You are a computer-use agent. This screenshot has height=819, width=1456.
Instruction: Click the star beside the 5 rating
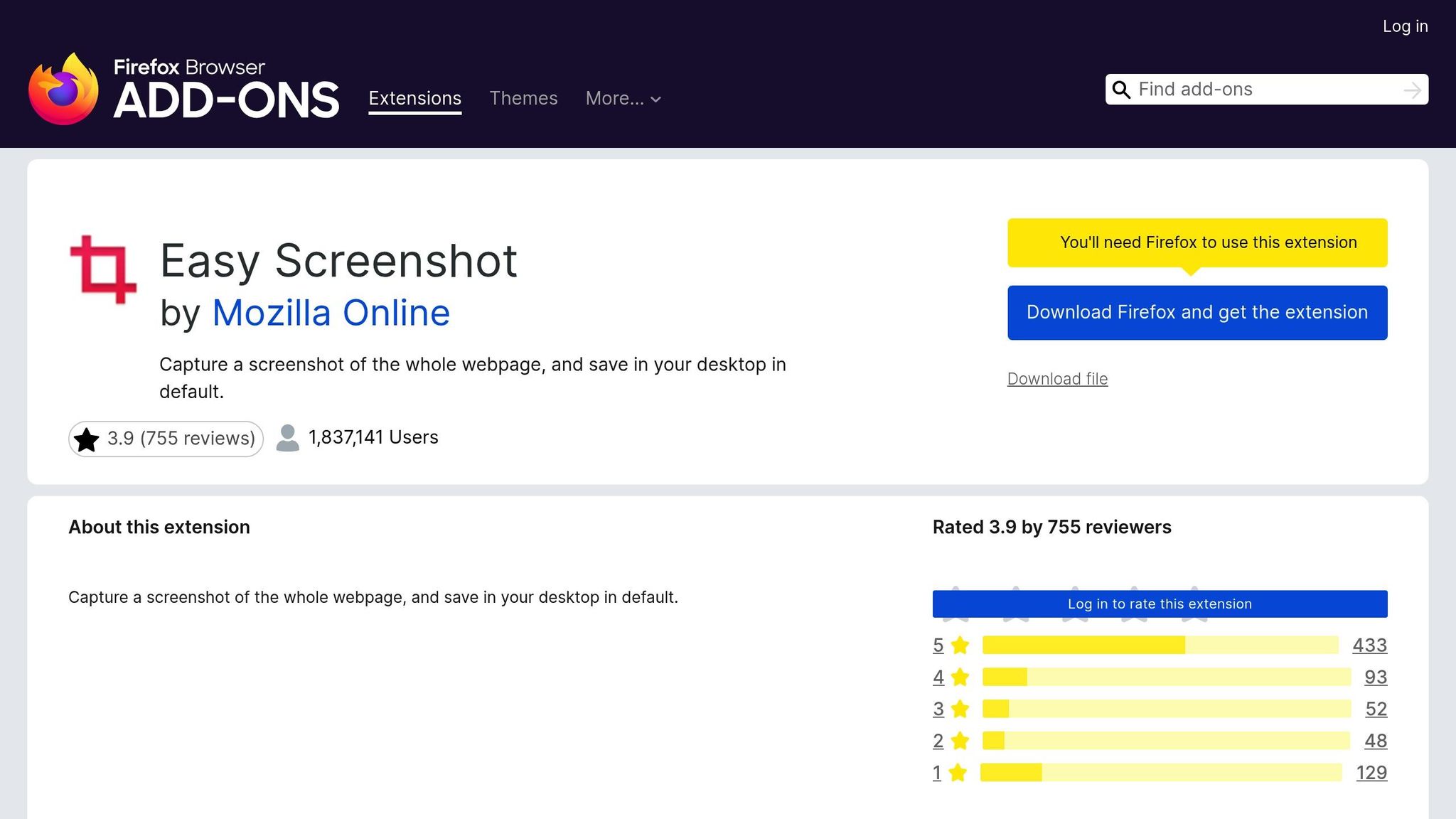960,645
